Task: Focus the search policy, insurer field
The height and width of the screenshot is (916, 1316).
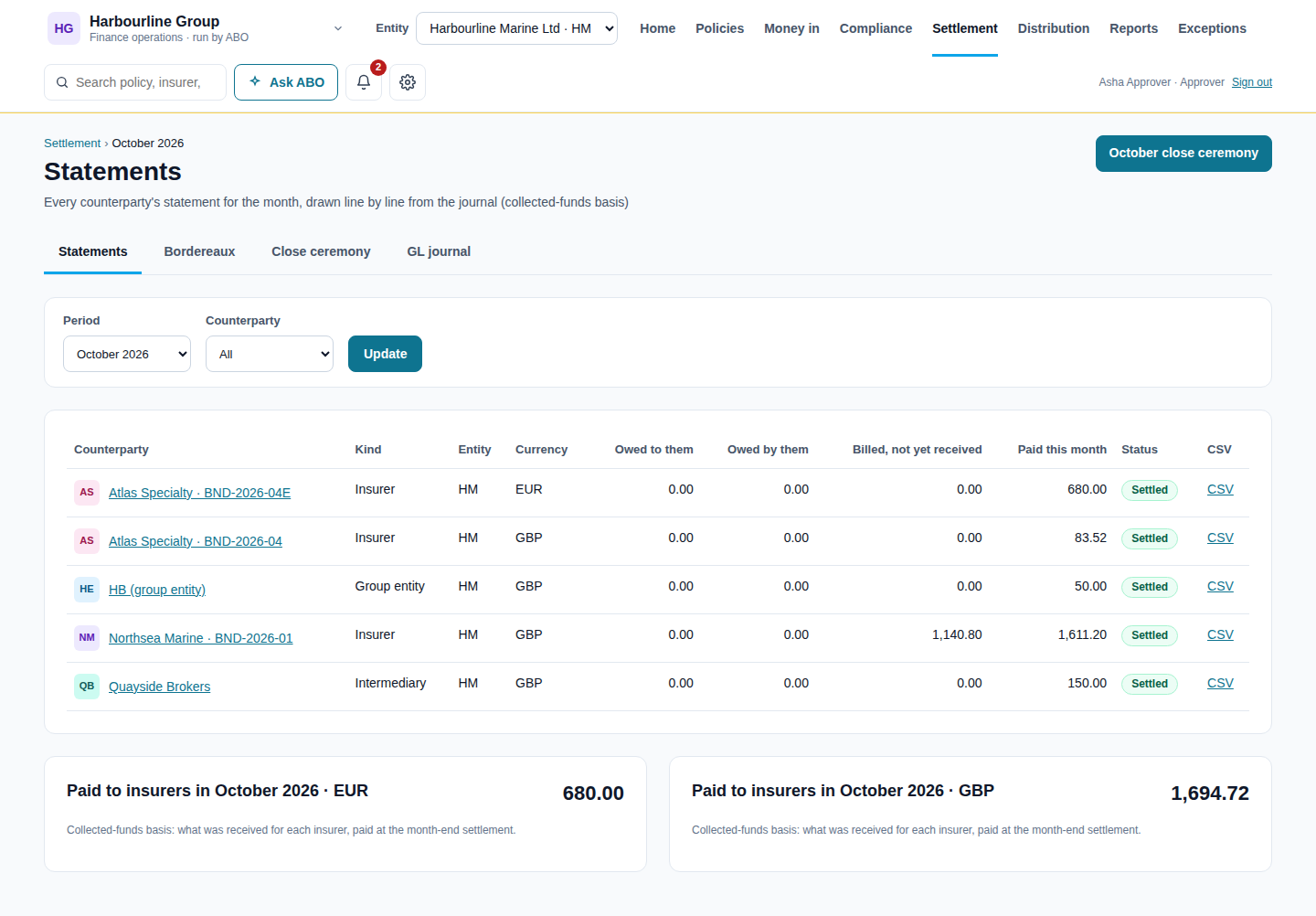Action: [135, 82]
